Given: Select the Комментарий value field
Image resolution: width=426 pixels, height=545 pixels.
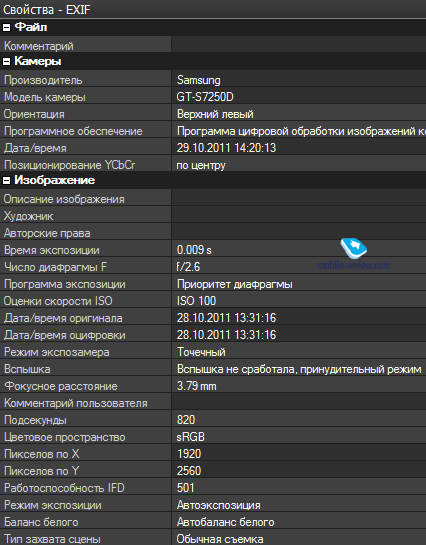Looking at the screenshot, I should [299, 45].
